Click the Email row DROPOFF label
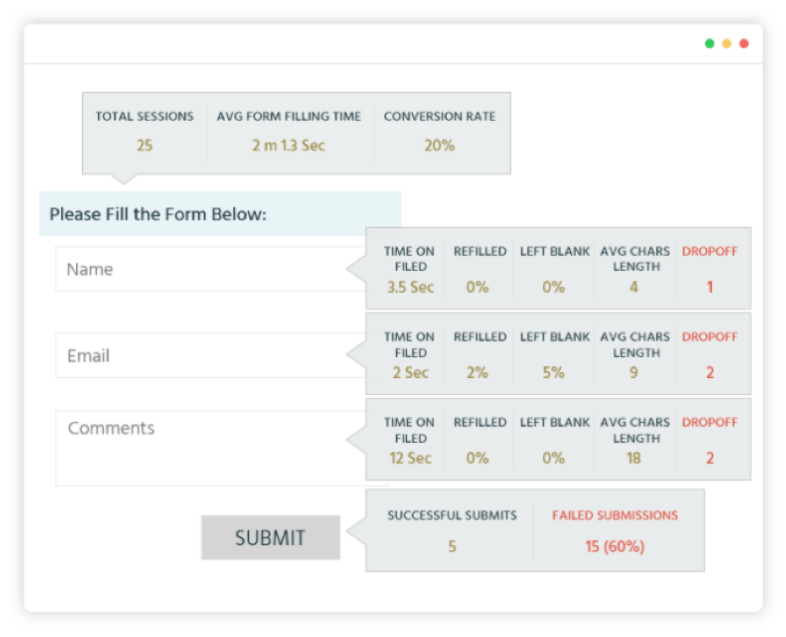The image size is (786, 637). pyautogui.click(x=709, y=337)
